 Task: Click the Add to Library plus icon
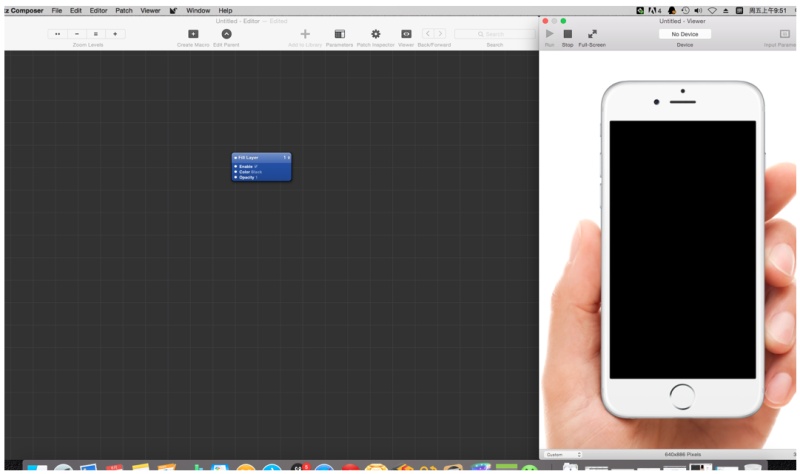click(x=305, y=34)
